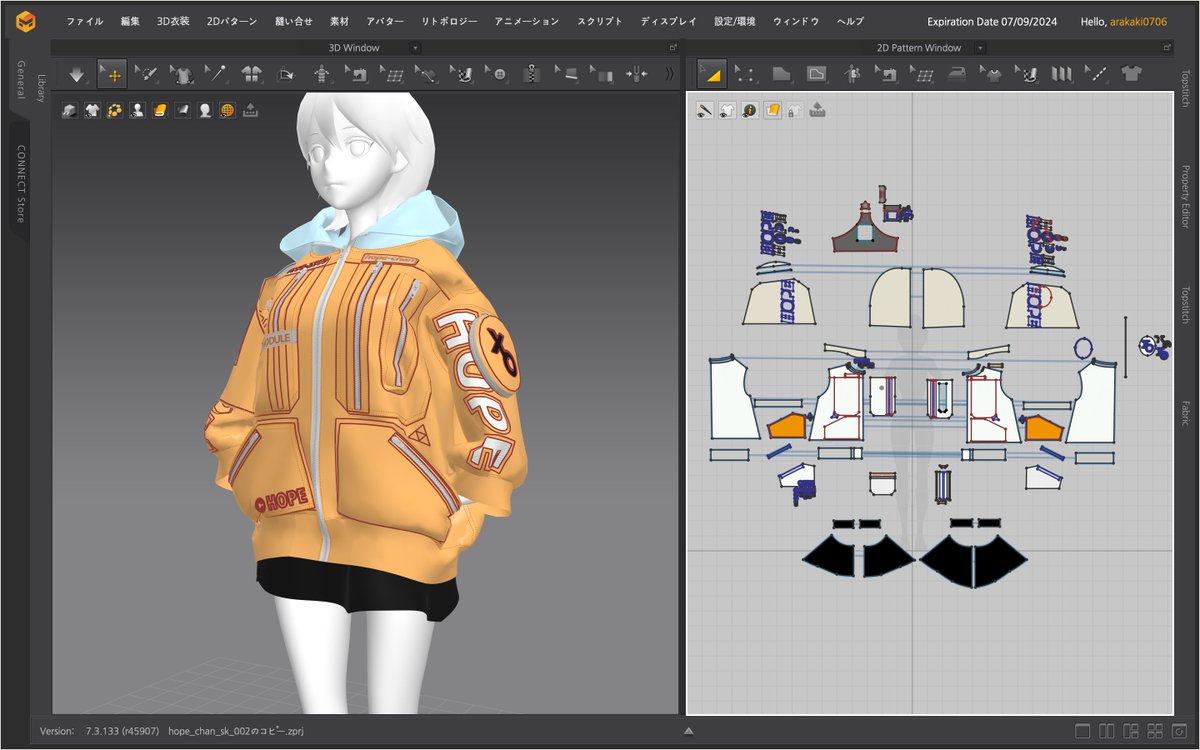This screenshot has width=1200, height=750.
Task: Expand the hidden 3D toolbar tools chevron
Action: tap(669, 73)
